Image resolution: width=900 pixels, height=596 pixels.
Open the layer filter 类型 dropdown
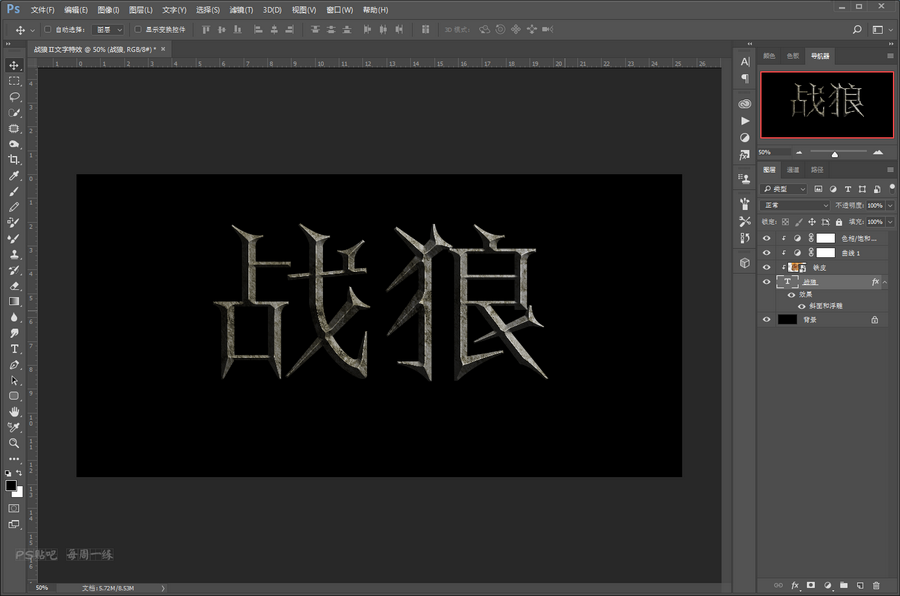(x=783, y=188)
